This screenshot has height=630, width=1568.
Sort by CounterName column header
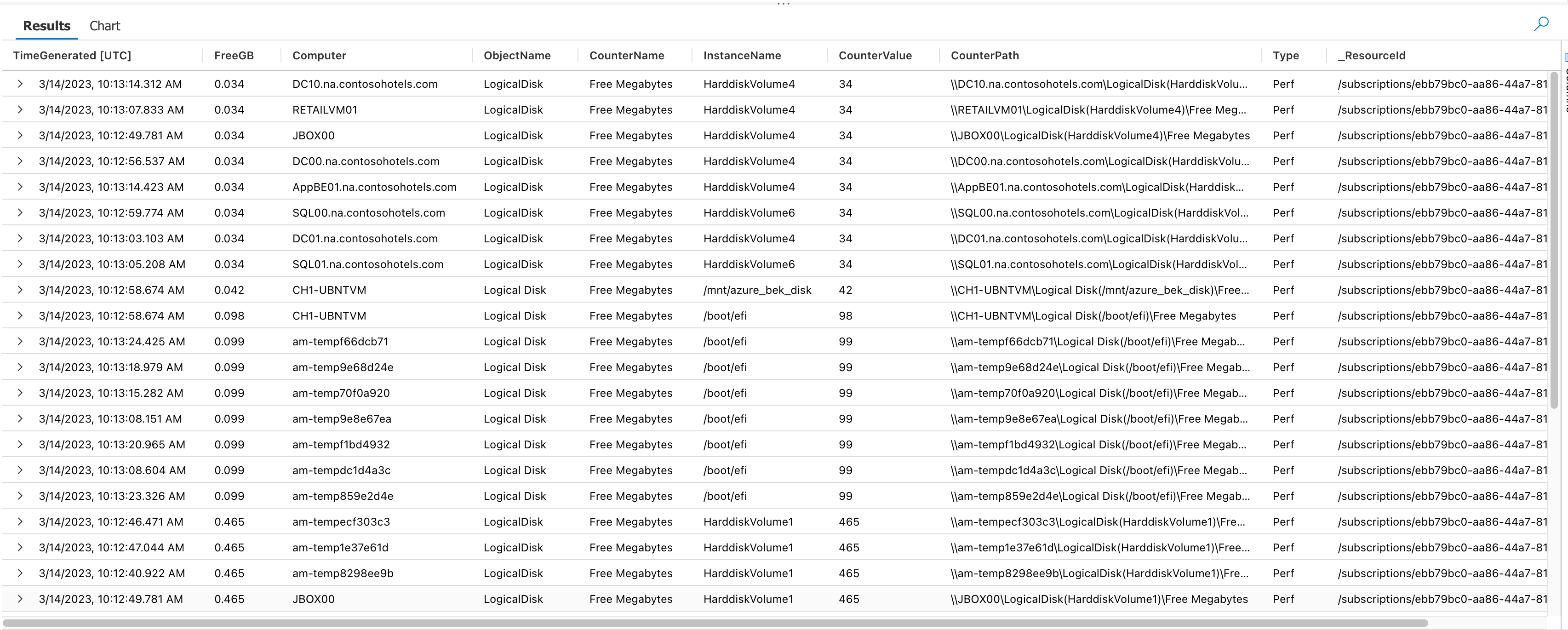tap(626, 55)
